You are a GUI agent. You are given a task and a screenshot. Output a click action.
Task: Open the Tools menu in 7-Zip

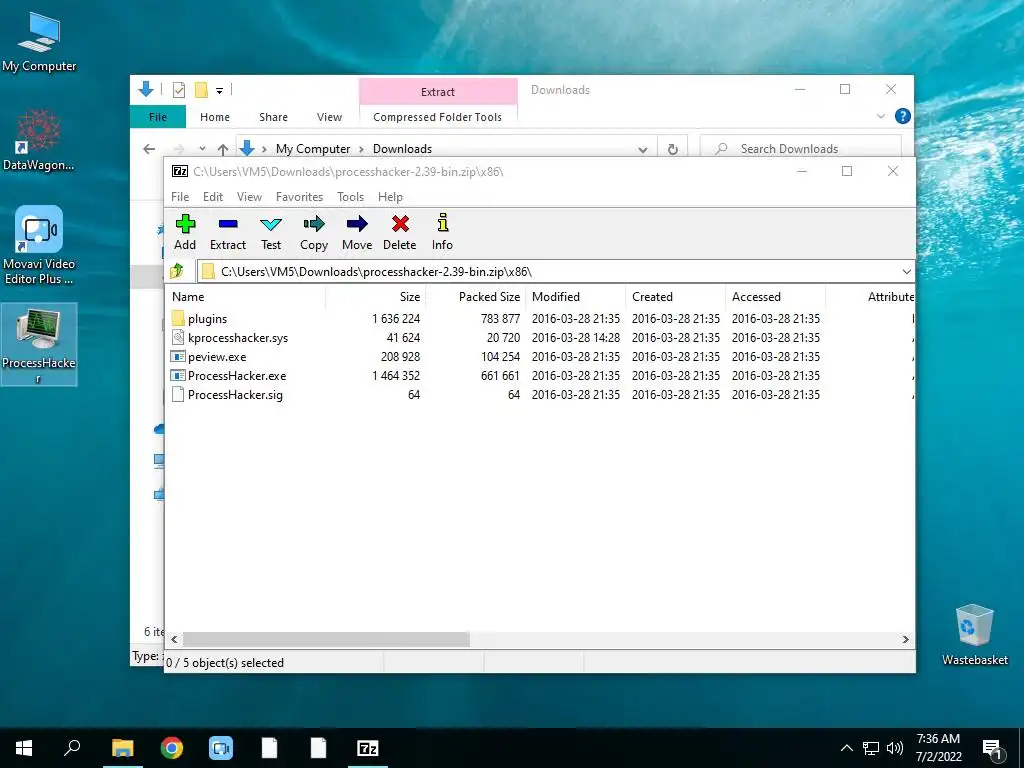(x=350, y=197)
